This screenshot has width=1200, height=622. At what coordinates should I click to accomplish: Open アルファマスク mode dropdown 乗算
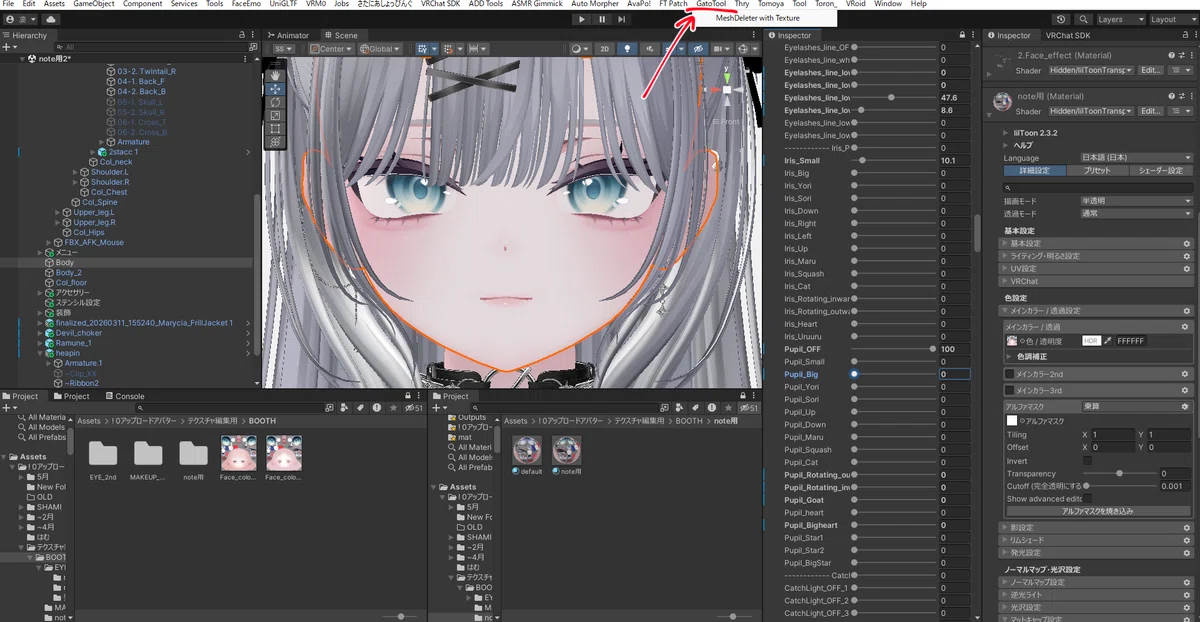coord(1137,407)
